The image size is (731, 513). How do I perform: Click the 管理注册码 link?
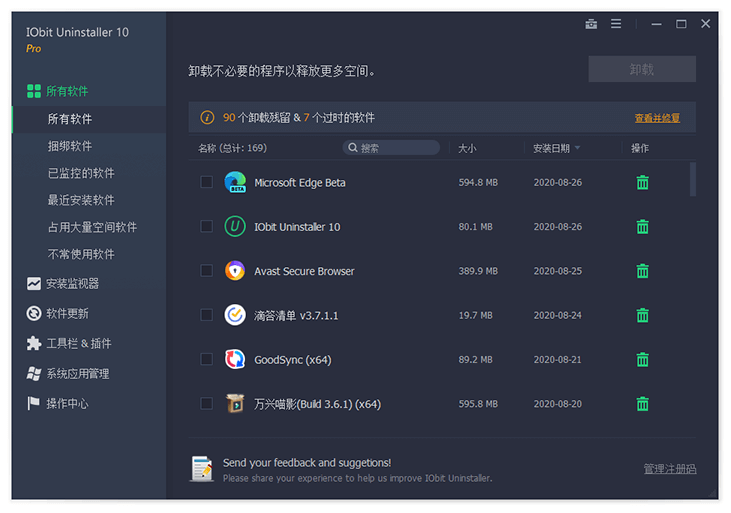point(670,469)
